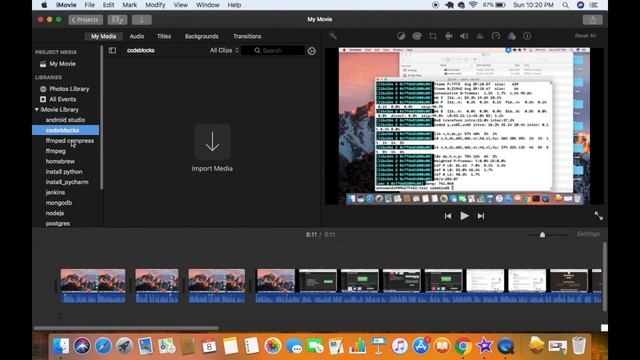Adjust the timeline zoom slider
Viewport: 640px width, 360px height.
(542, 235)
